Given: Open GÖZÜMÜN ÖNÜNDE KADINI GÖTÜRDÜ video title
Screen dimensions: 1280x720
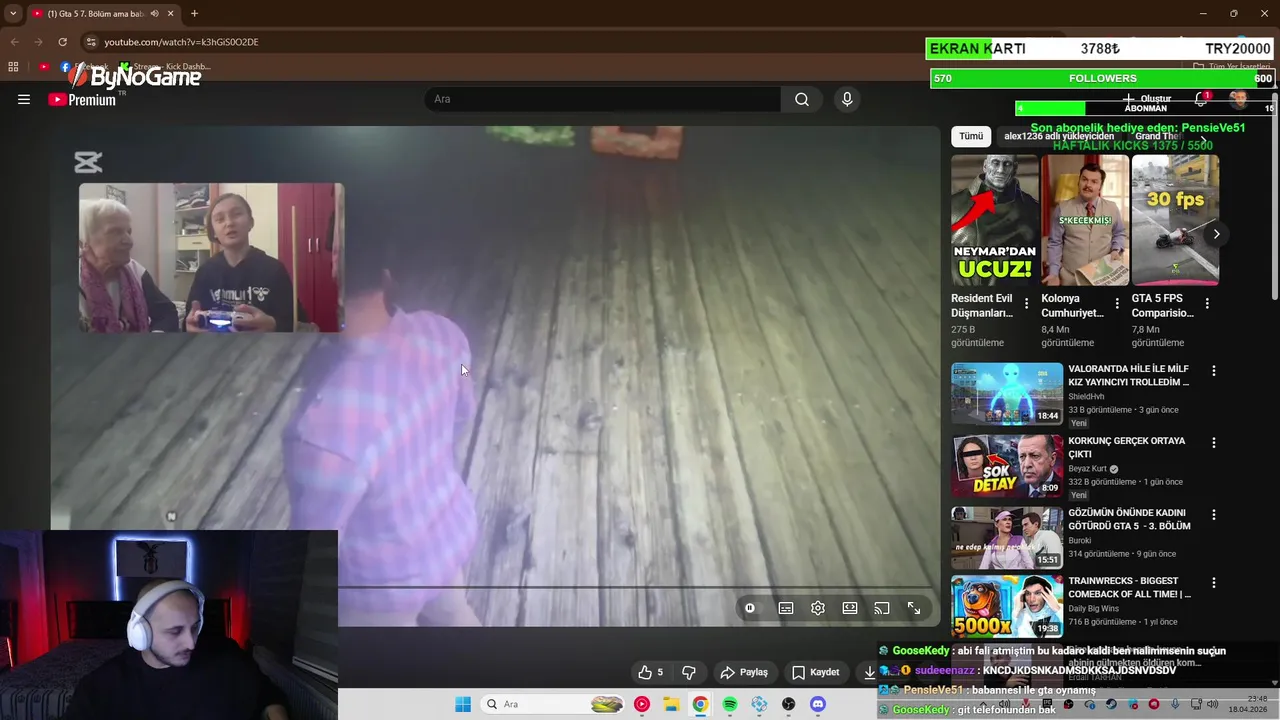Looking at the screenshot, I should 1129,519.
